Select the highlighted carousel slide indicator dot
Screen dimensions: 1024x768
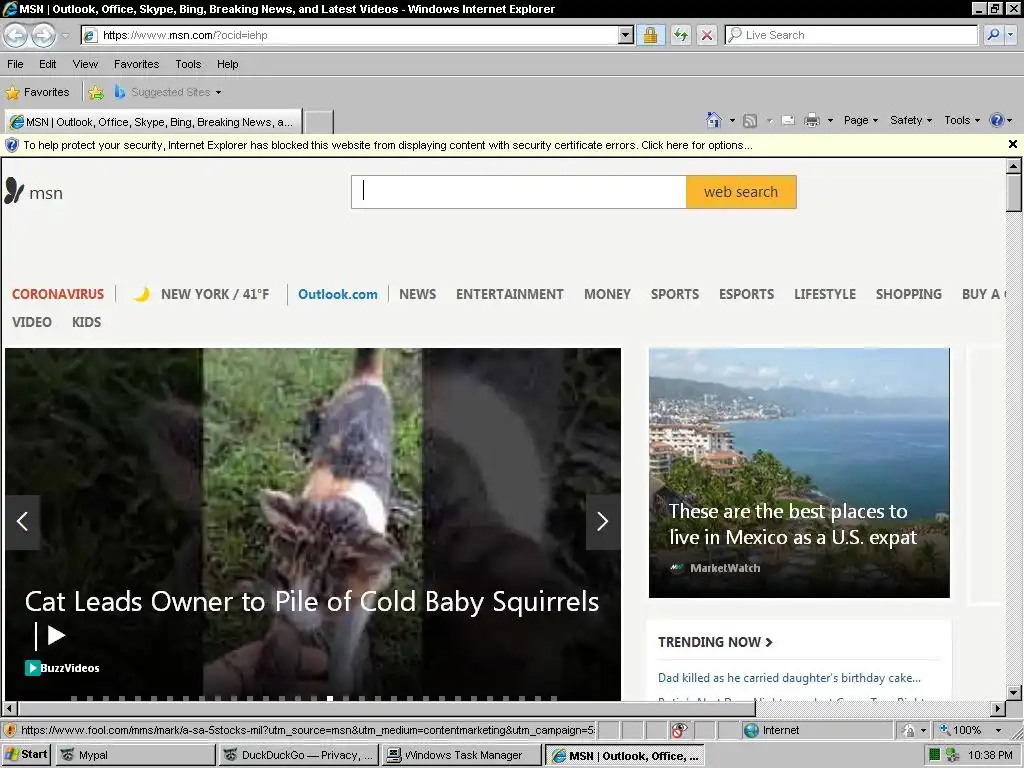coord(330,699)
